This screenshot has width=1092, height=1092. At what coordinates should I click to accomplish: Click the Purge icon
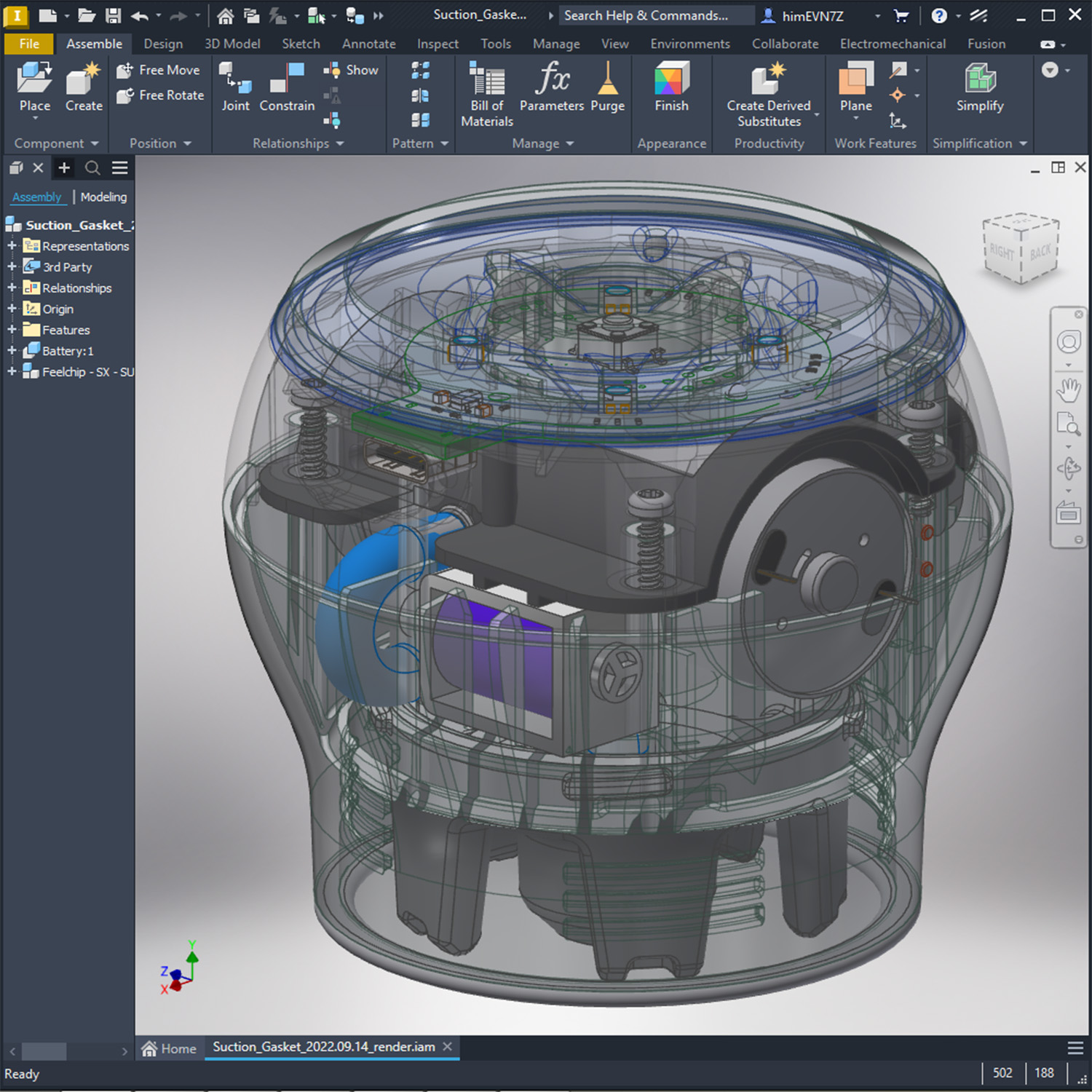[x=607, y=78]
